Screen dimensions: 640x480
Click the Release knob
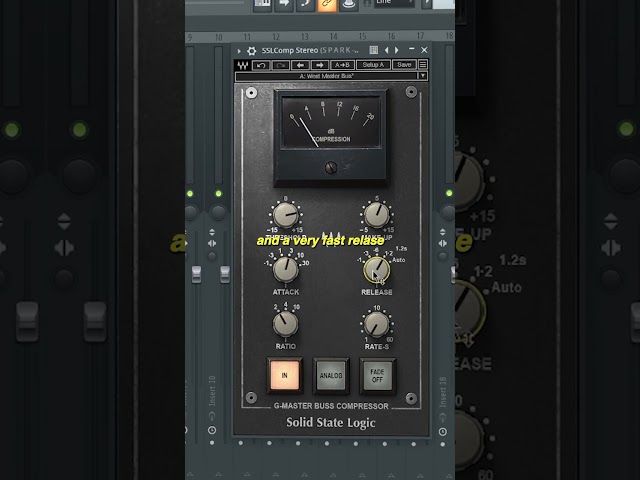[x=376, y=270]
